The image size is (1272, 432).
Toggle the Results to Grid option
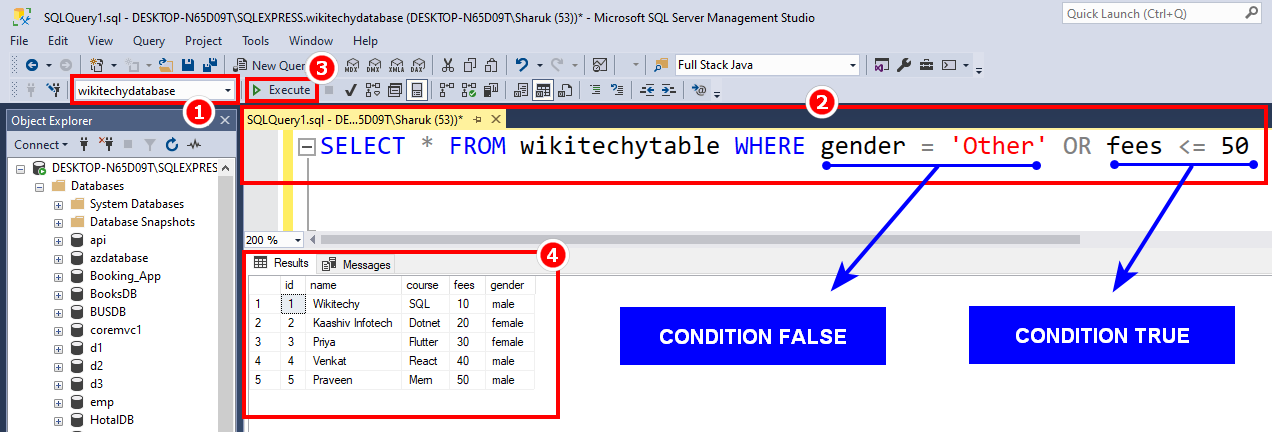tap(543, 90)
